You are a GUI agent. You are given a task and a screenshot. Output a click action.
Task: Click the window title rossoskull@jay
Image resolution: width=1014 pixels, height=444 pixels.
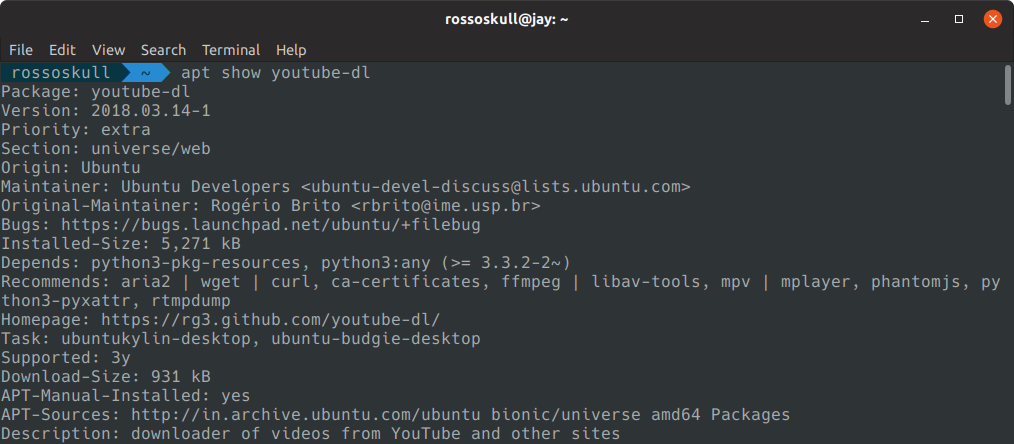tap(506, 19)
